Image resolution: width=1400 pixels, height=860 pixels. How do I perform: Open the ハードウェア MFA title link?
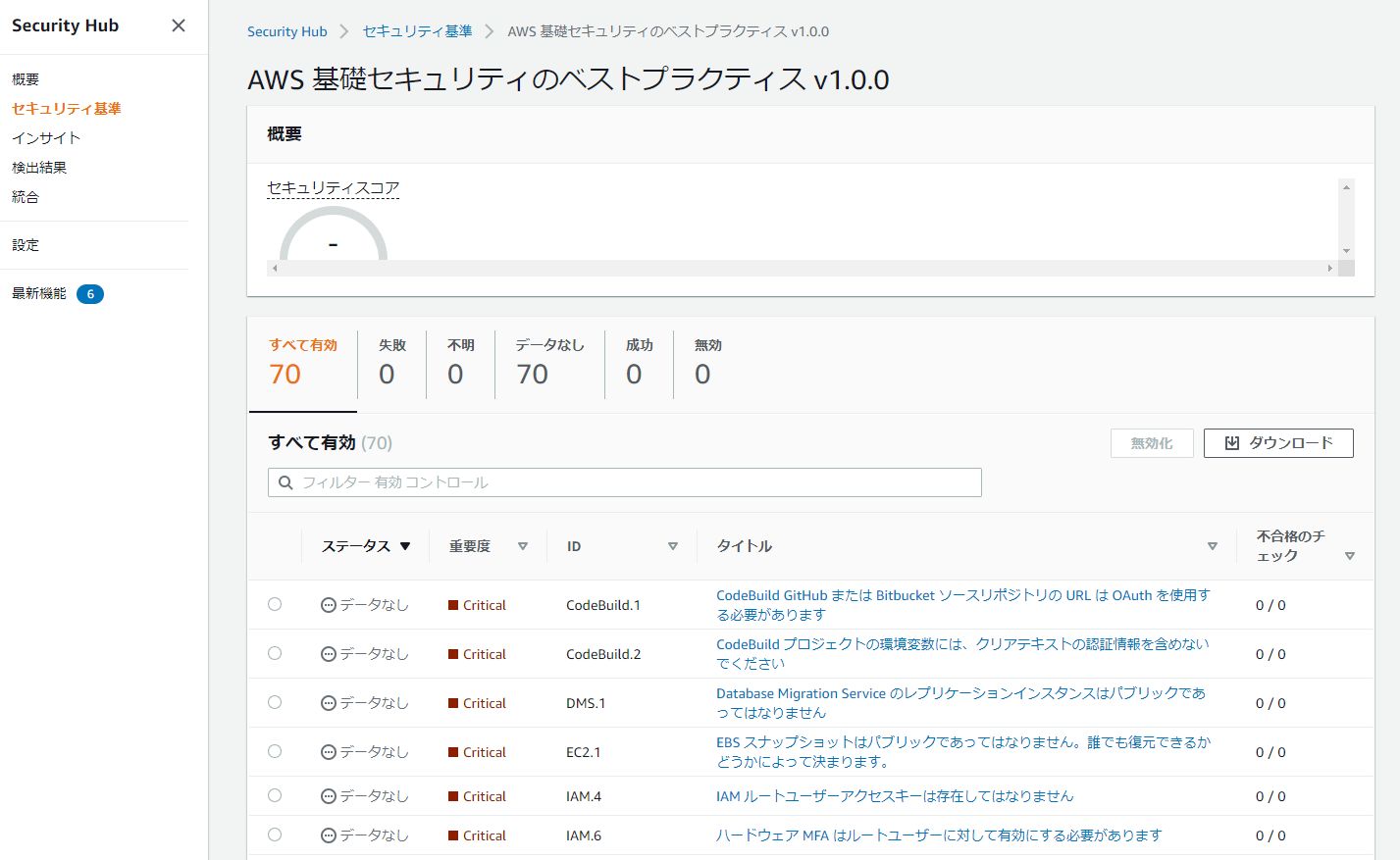tap(939, 835)
